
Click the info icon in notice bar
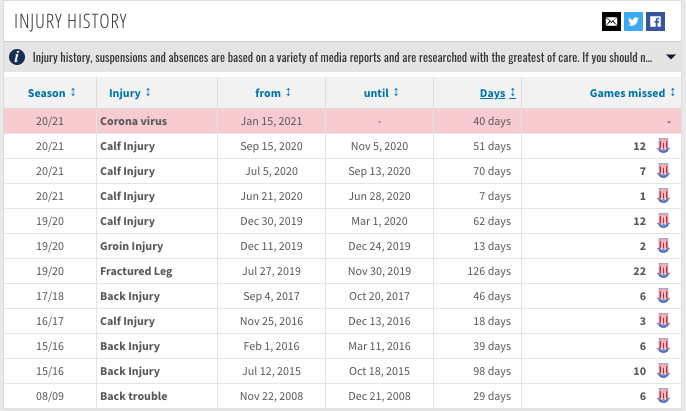tap(17, 57)
